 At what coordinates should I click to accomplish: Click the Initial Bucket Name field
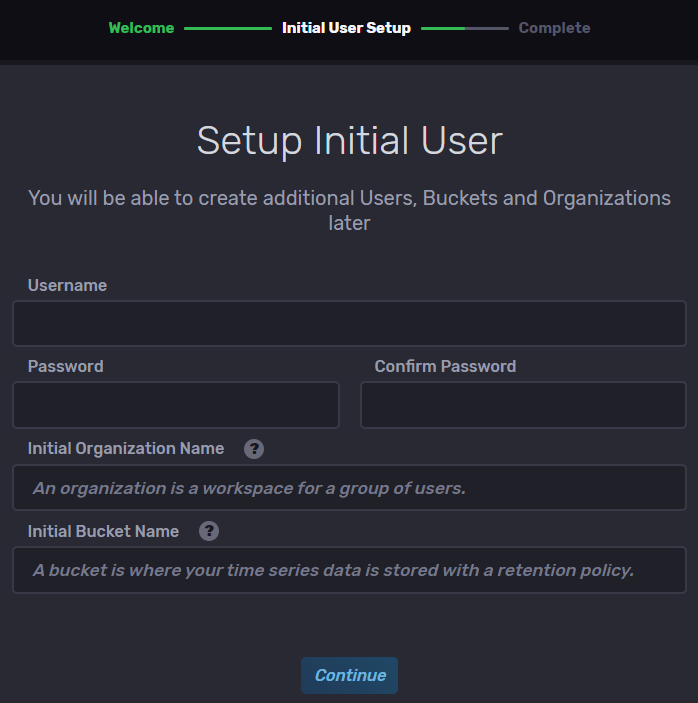pyautogui.click(x=349, y=570)
